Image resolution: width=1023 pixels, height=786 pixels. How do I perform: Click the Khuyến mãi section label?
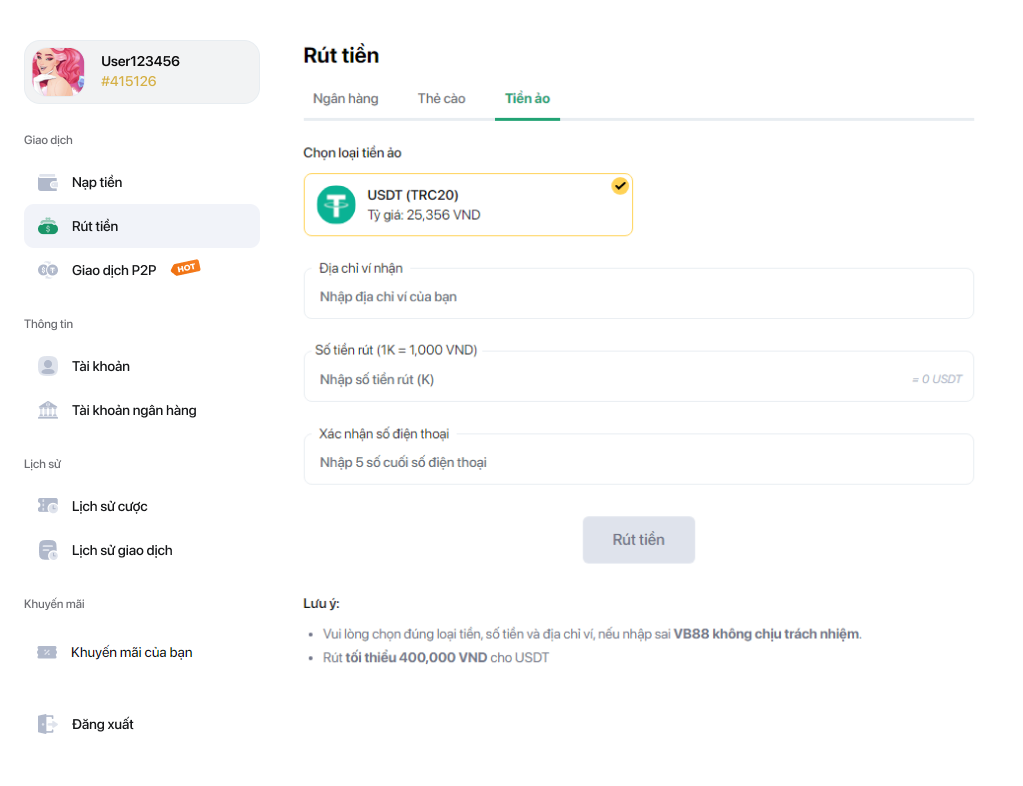point(54,604)
